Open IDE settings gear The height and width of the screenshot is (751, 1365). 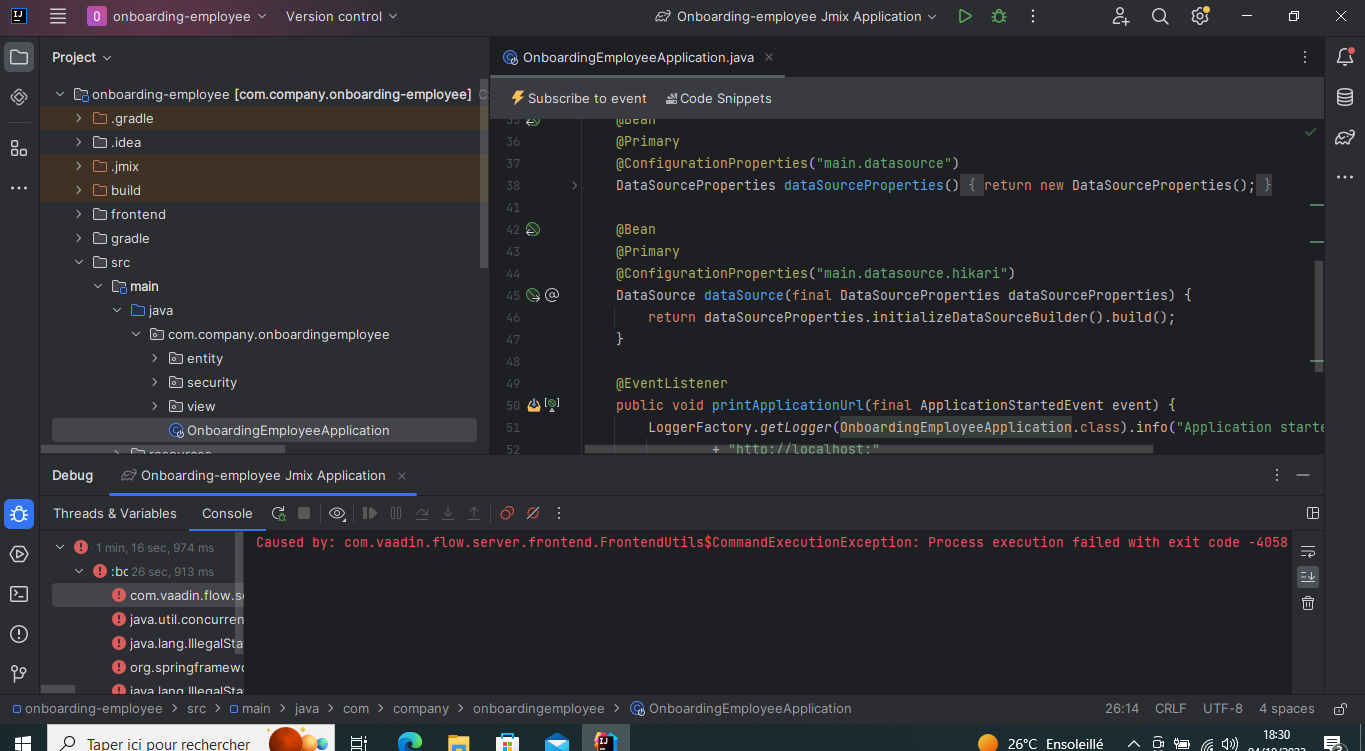point(1200,16)
